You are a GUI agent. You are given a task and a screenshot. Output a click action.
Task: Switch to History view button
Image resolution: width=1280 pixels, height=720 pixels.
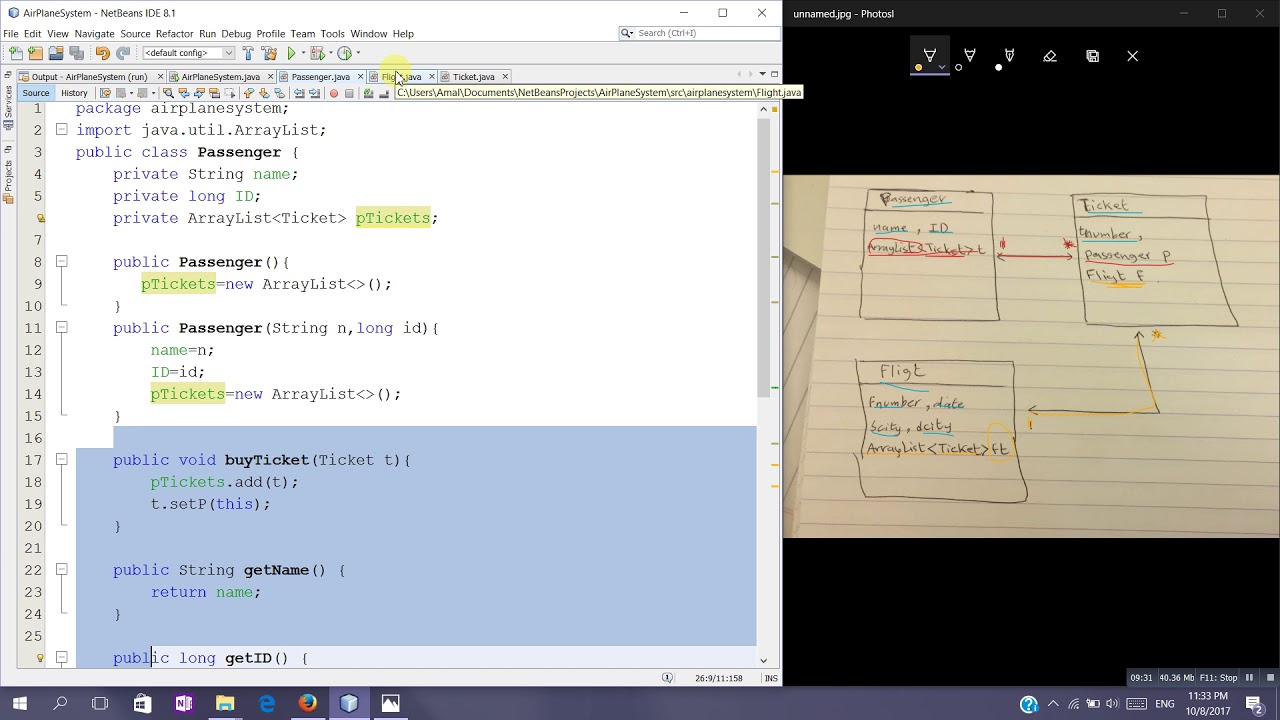74,93
